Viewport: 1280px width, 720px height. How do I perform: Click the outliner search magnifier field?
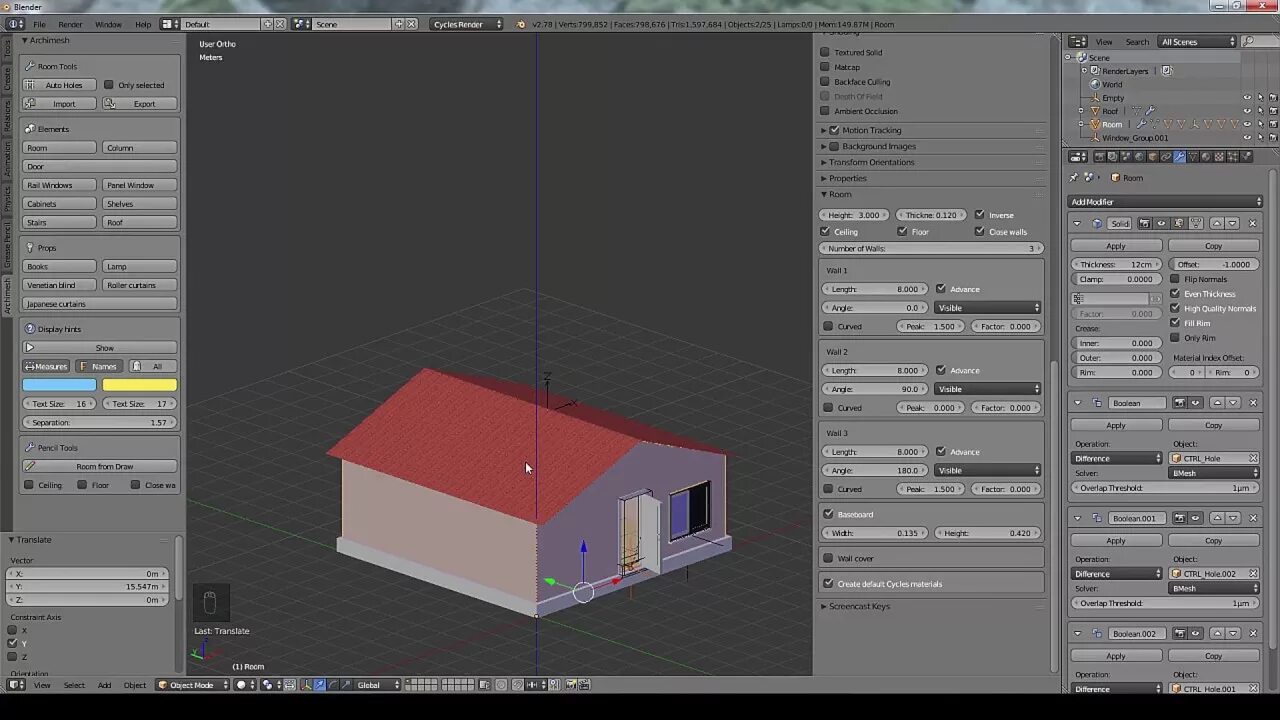(1261, 42)
